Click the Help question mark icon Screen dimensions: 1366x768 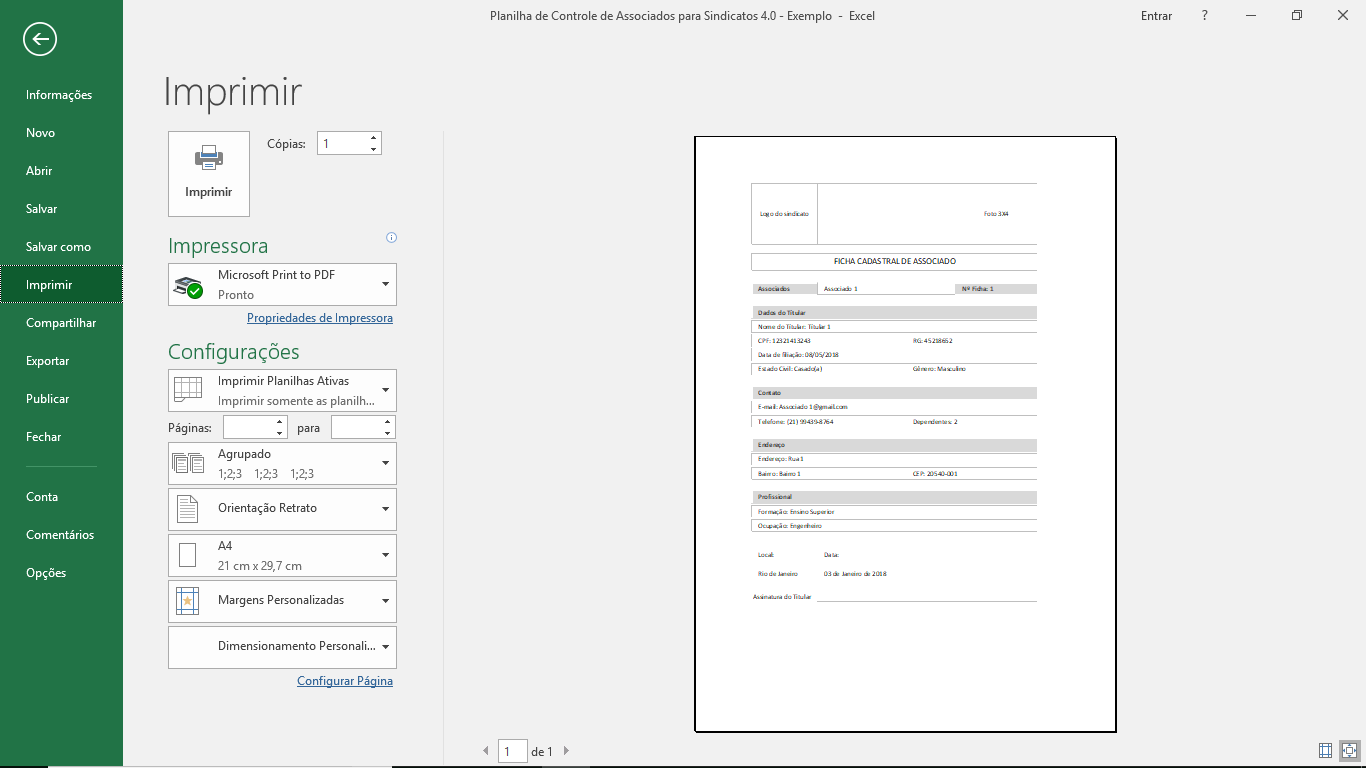(x=1205, y=16)
